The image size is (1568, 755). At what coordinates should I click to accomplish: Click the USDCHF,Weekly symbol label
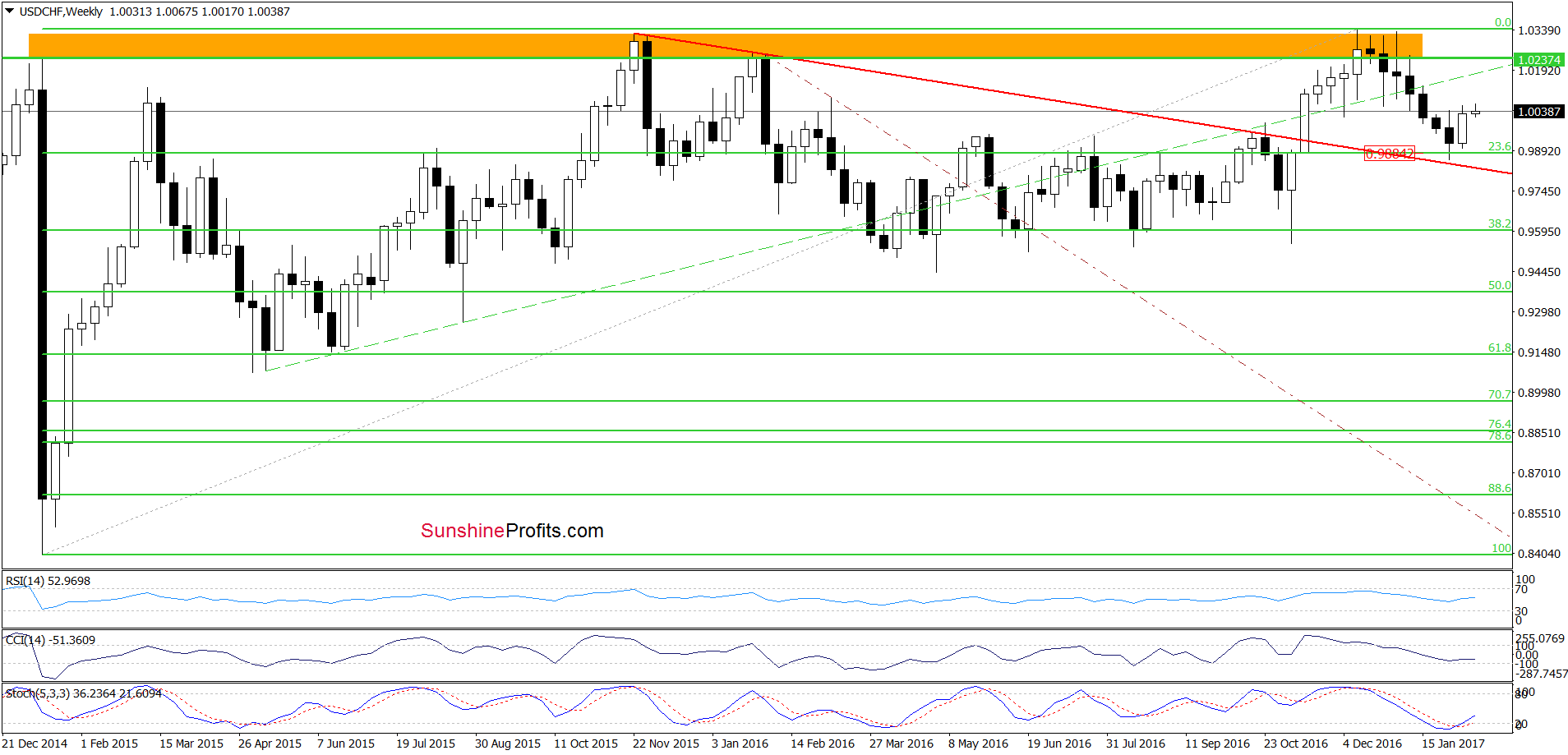tap(61, 12)
